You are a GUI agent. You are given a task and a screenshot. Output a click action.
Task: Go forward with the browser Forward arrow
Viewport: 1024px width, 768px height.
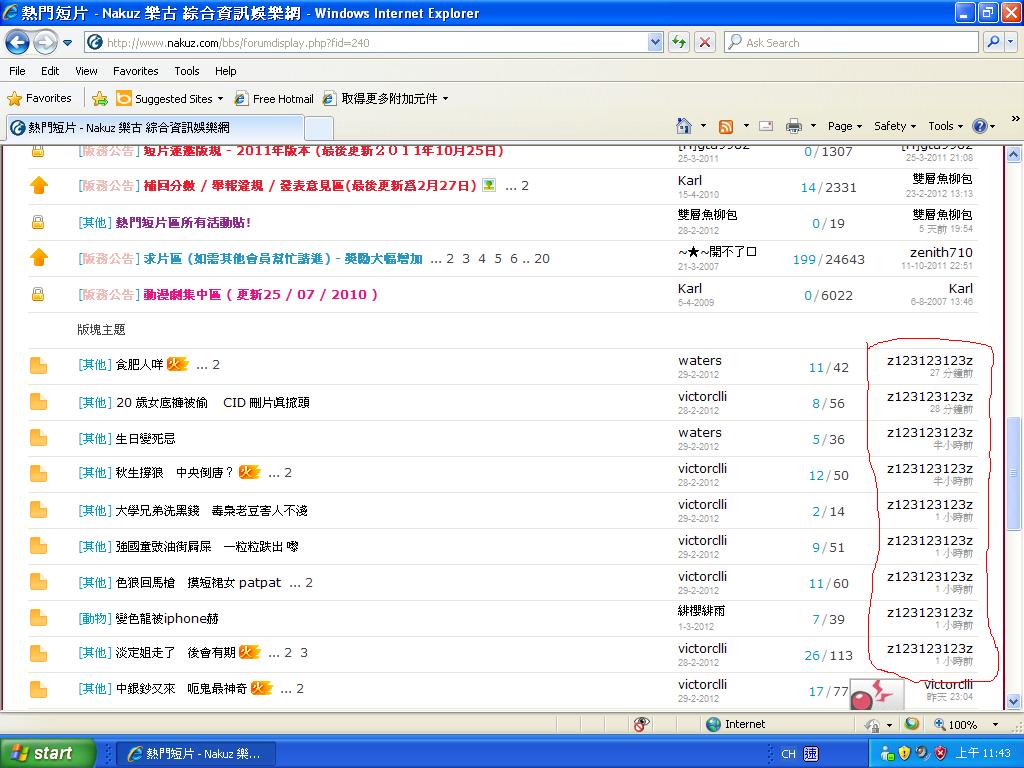[x=45, y=43]
